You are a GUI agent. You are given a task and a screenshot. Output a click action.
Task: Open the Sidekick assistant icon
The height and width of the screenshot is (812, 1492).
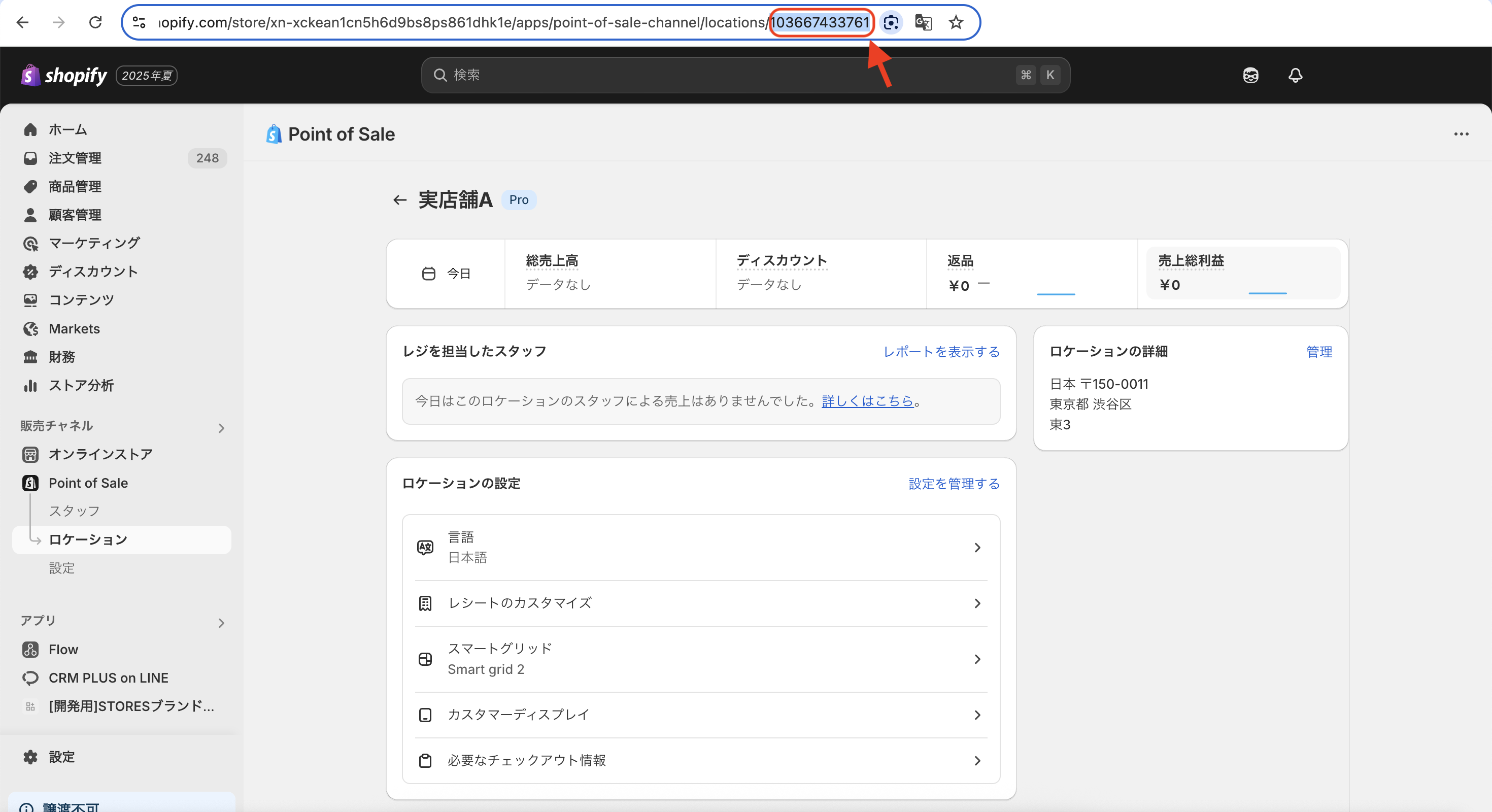1250,75
